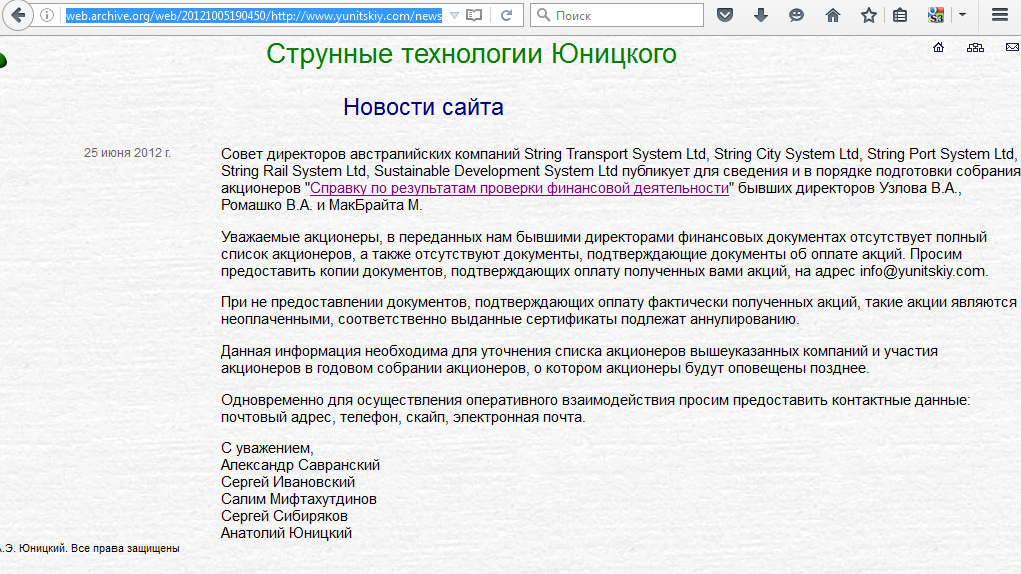Expand the URL history dropdown arrow
The height and width of the screenshot is (574, 1021).
click(454, 16)
